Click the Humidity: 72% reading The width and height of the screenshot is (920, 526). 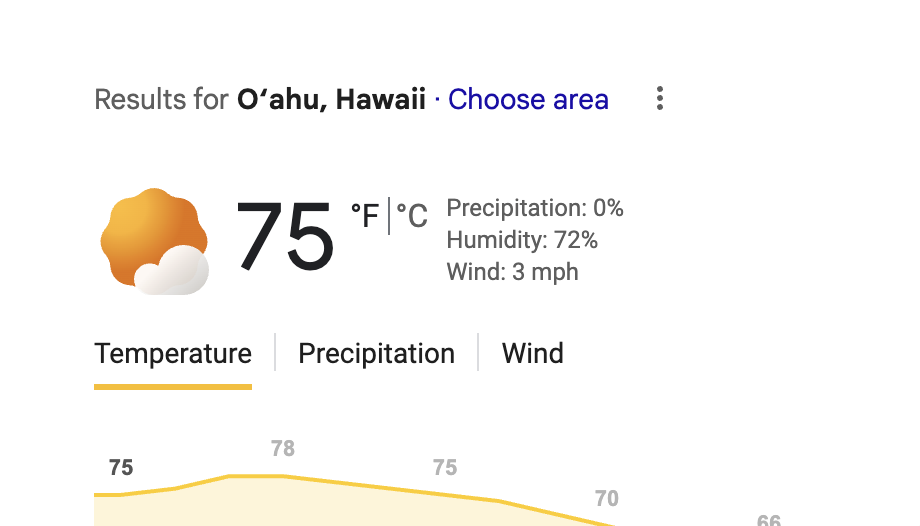(x=521, y=240)
